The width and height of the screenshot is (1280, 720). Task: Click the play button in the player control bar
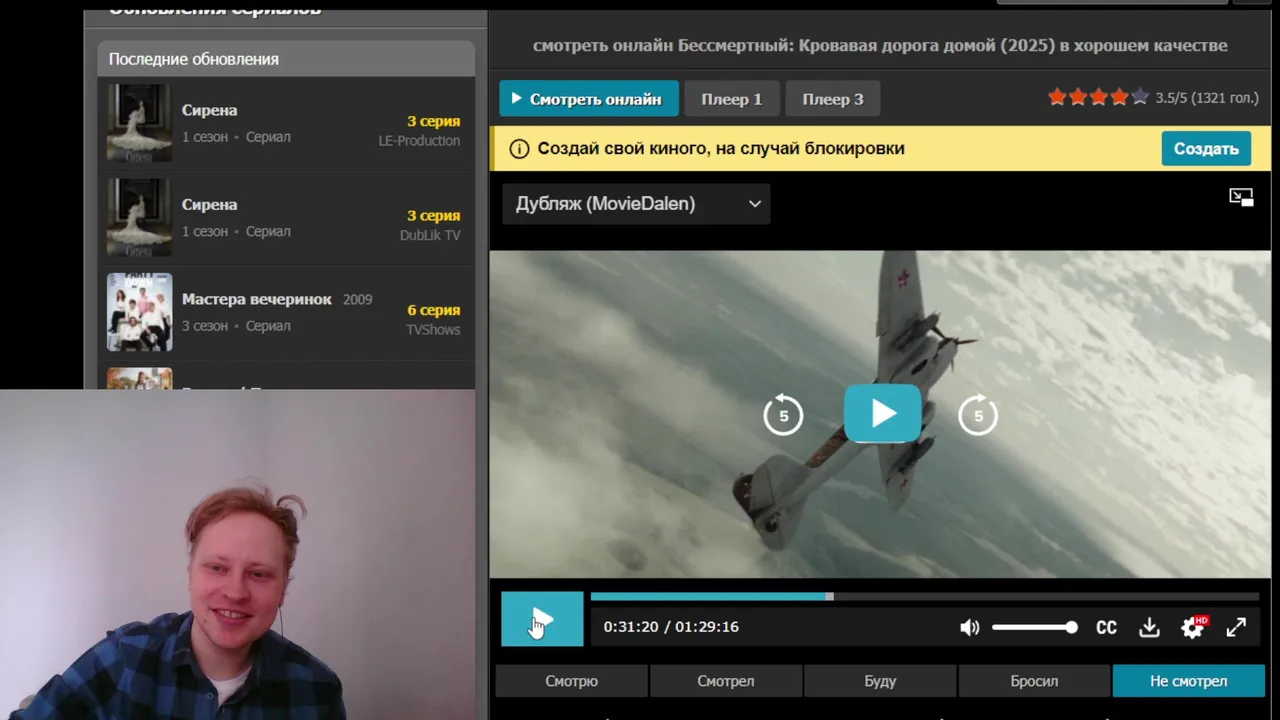click(542, 619)
